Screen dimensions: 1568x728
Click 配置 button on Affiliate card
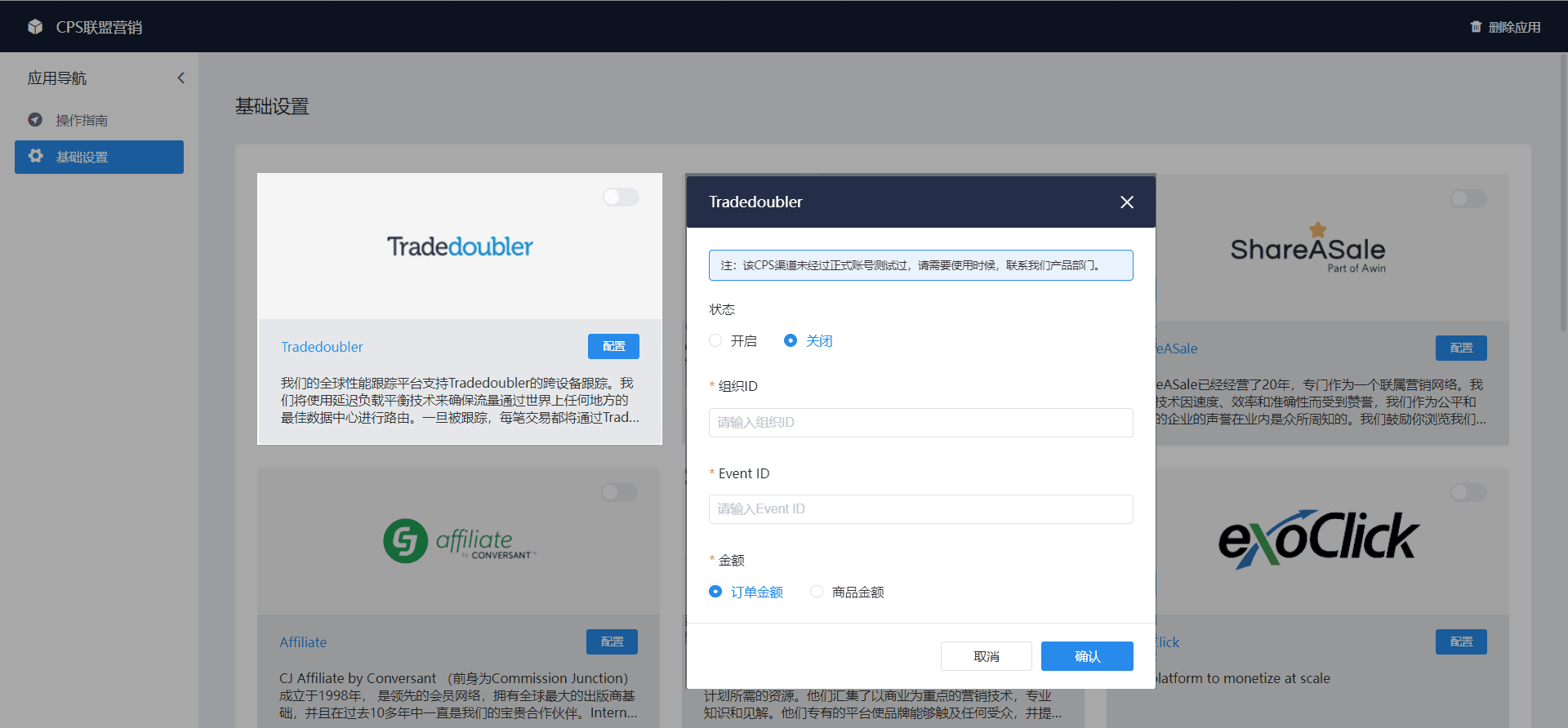(x=612, y=641)
